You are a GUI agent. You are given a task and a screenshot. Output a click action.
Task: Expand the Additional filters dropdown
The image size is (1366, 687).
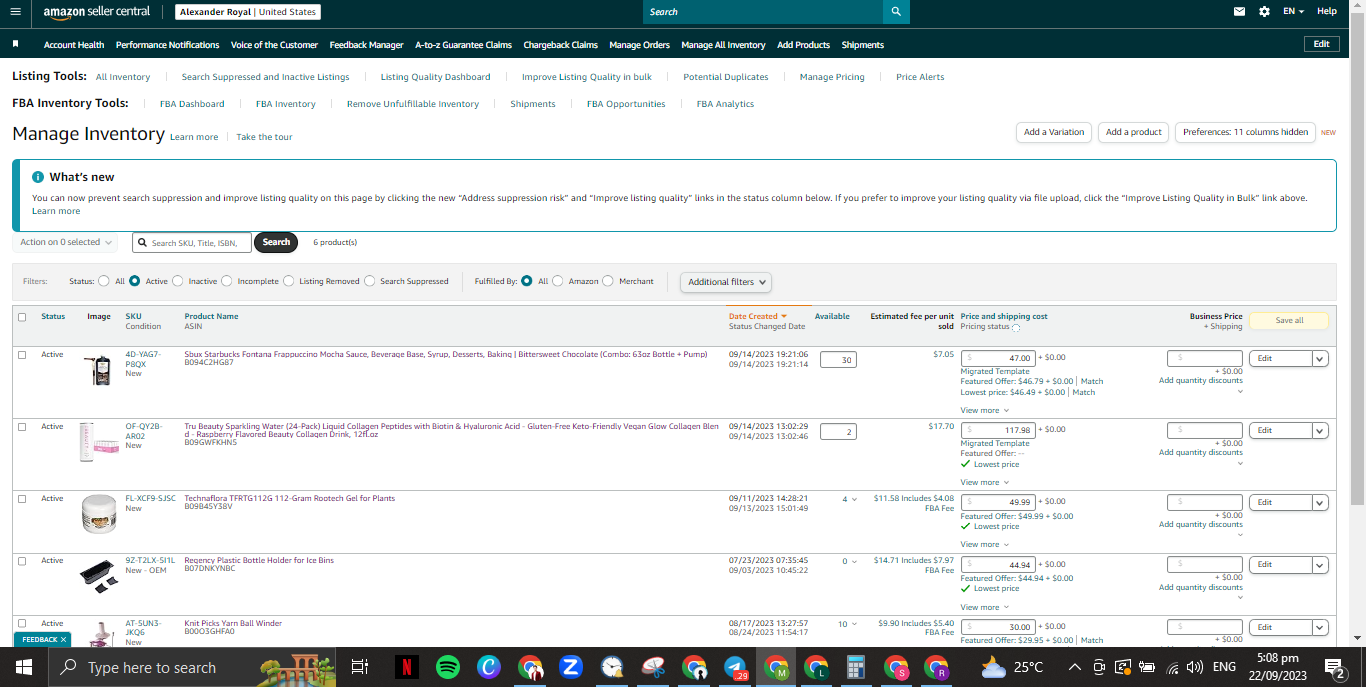tap(726, 282)
